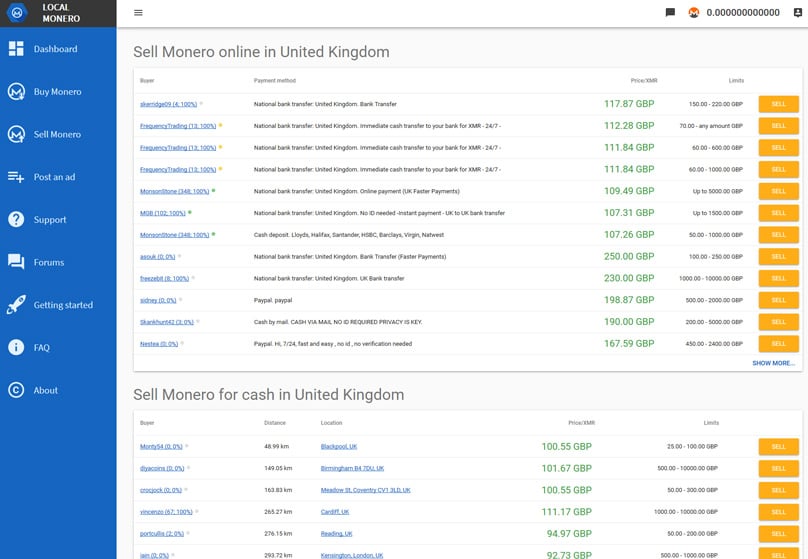Click the Buy Monero sidebar icon
The width and height of the screenshot is (808, 559).
(16, 92)
